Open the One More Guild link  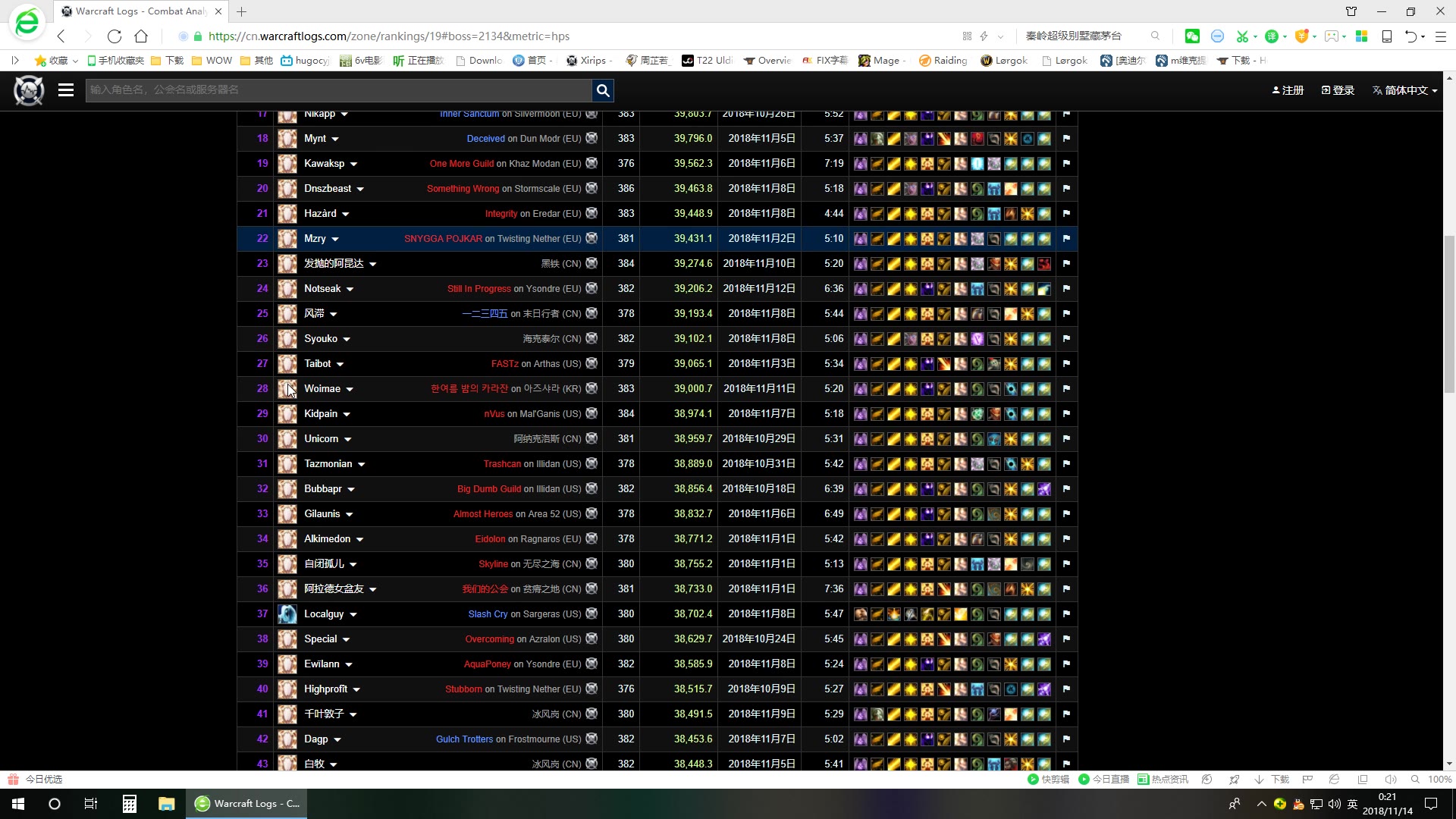click(x=462, y=164)
